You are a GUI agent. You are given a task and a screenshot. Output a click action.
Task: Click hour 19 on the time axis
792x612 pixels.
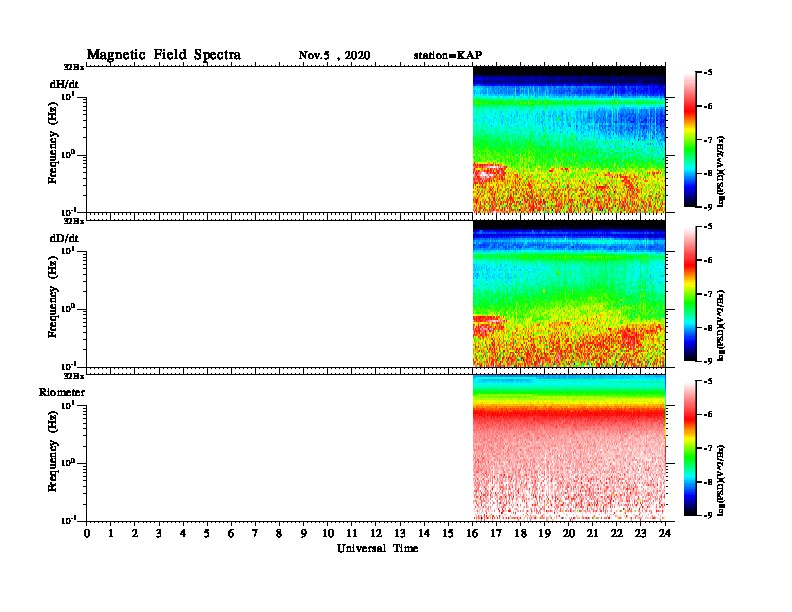(x=544, y=534)
